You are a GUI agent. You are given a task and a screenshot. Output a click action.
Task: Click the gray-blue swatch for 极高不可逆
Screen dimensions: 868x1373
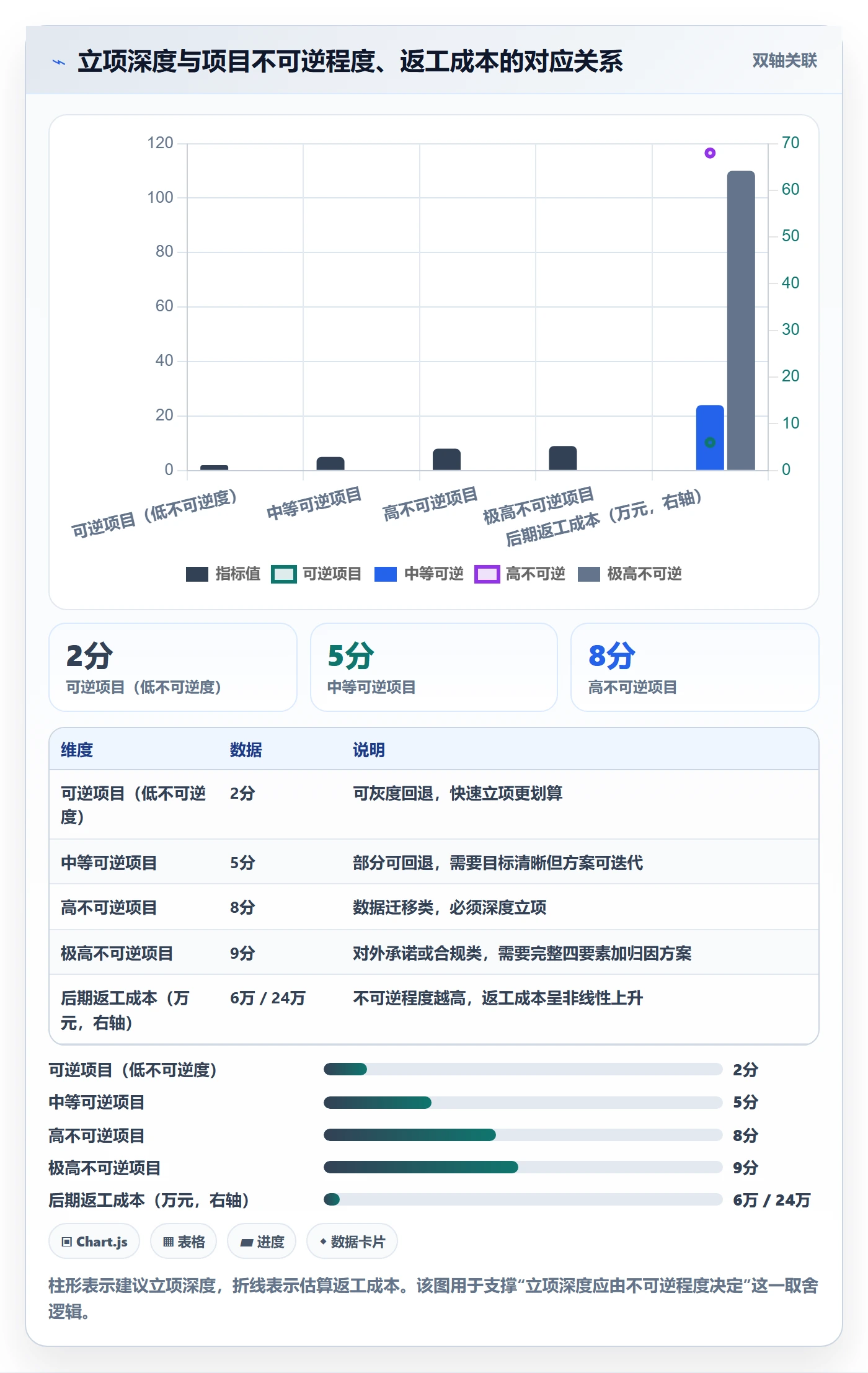click(x=588, y=574)
